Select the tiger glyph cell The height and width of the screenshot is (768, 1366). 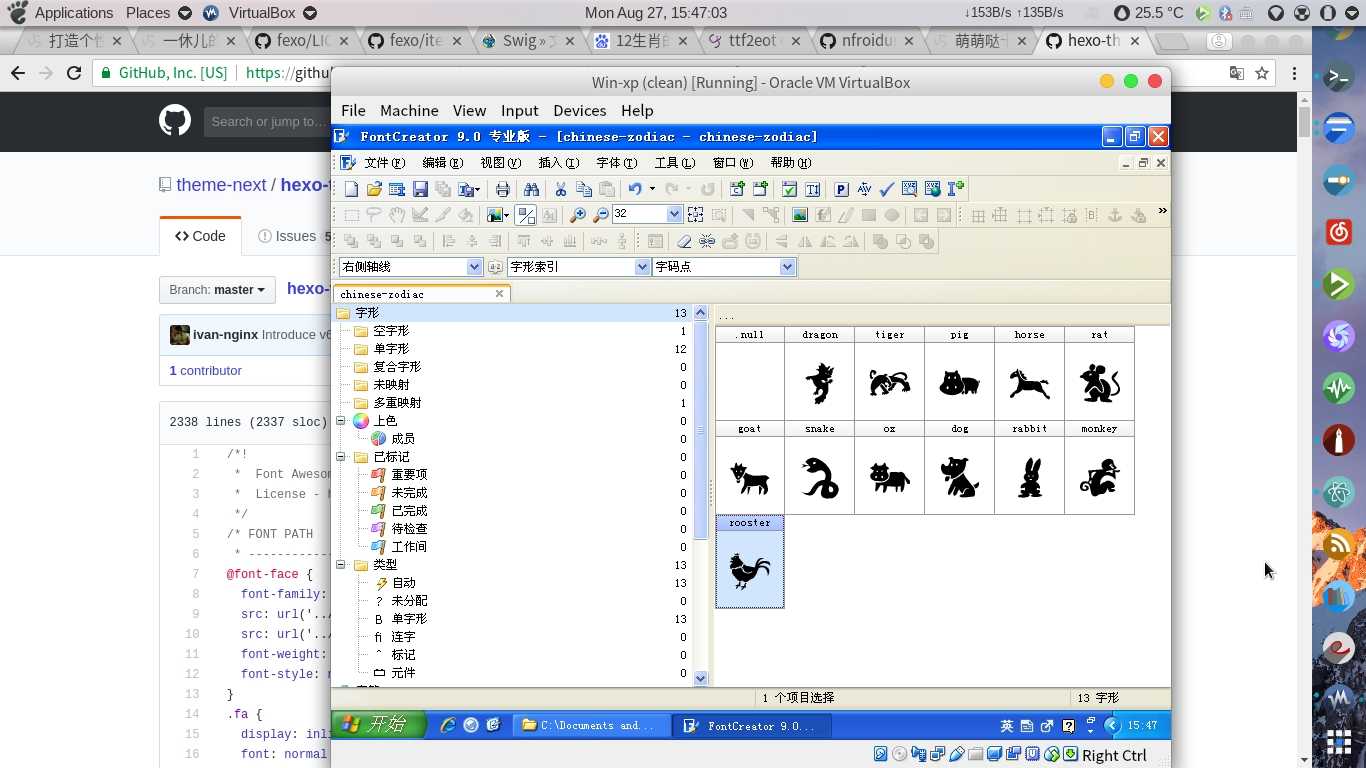(890, 374)
